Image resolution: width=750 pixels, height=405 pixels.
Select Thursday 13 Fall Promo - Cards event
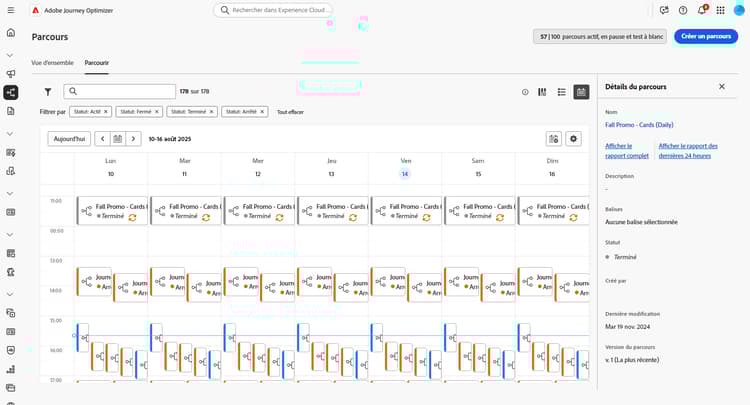tap(333, 210)
